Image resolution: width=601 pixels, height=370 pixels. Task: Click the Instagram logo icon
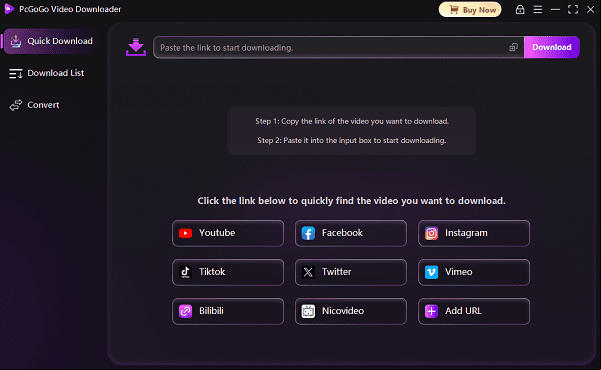[431, 233]
